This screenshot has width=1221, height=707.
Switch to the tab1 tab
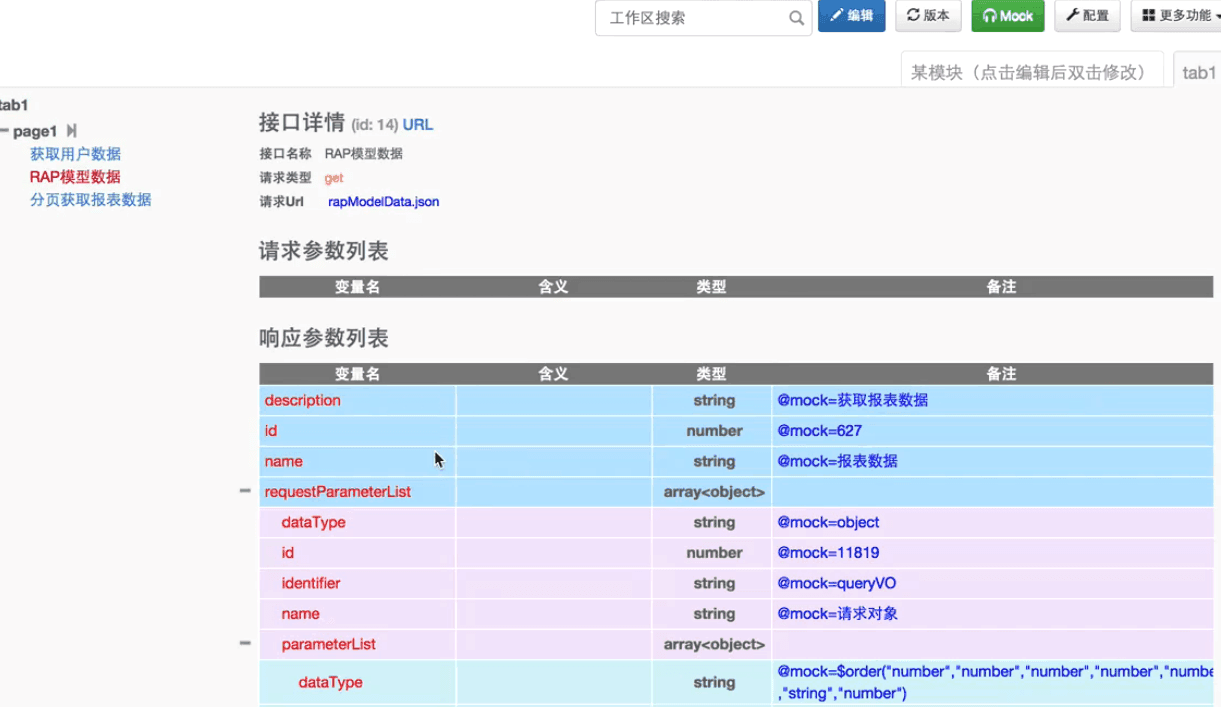pos(1198,72)
